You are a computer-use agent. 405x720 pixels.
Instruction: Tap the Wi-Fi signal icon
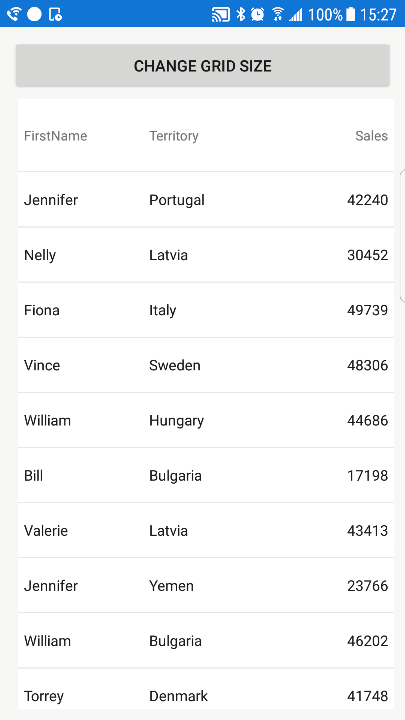click(277, 14)
